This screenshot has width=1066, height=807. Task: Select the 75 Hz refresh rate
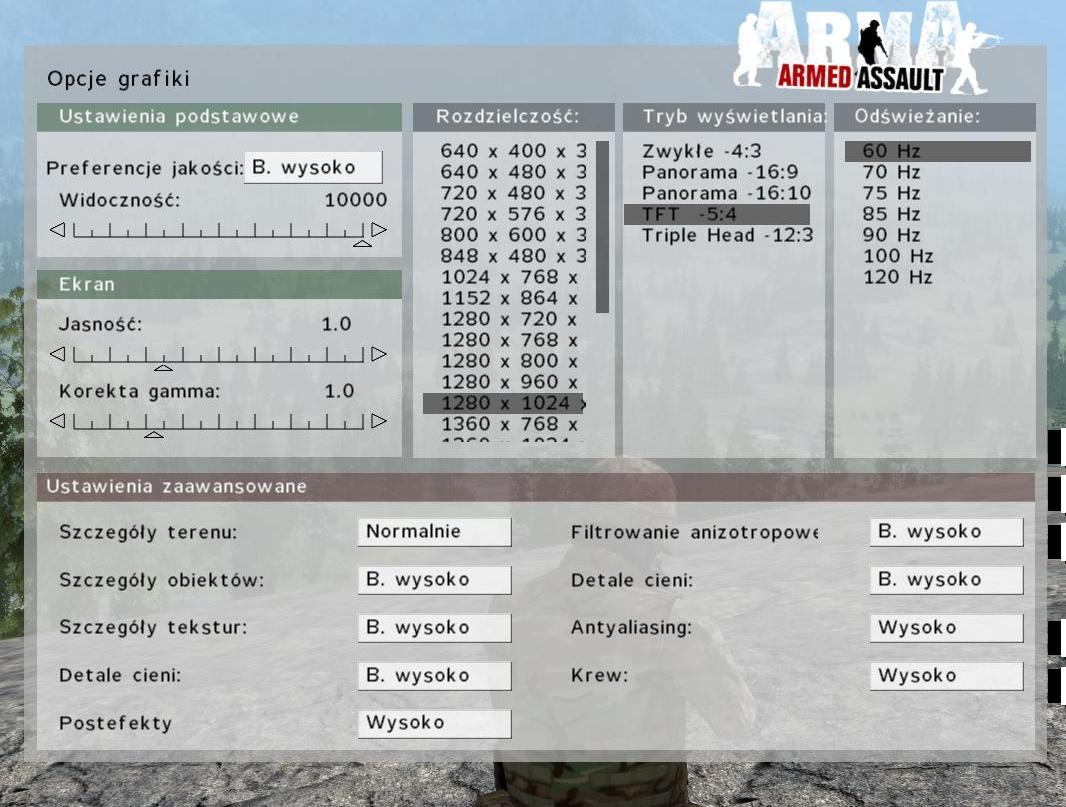click(892, 193)
